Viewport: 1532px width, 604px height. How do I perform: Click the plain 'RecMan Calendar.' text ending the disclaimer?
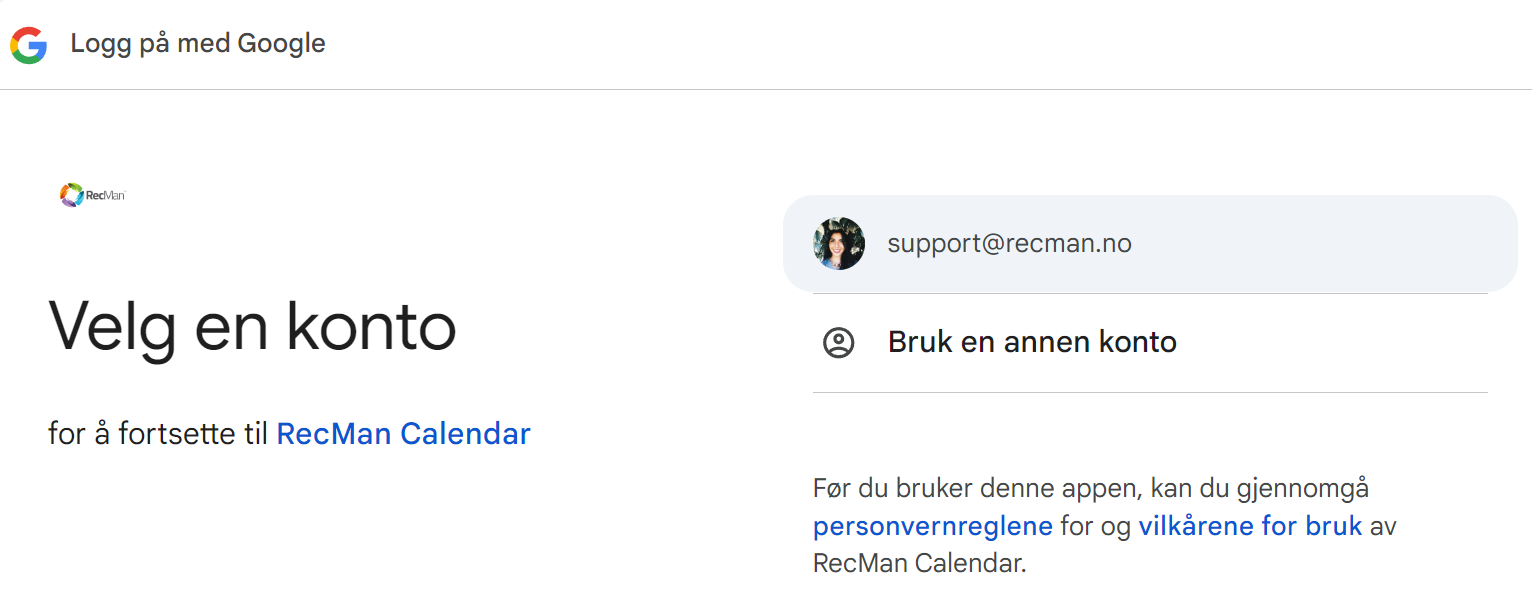(x=919, y=563)
